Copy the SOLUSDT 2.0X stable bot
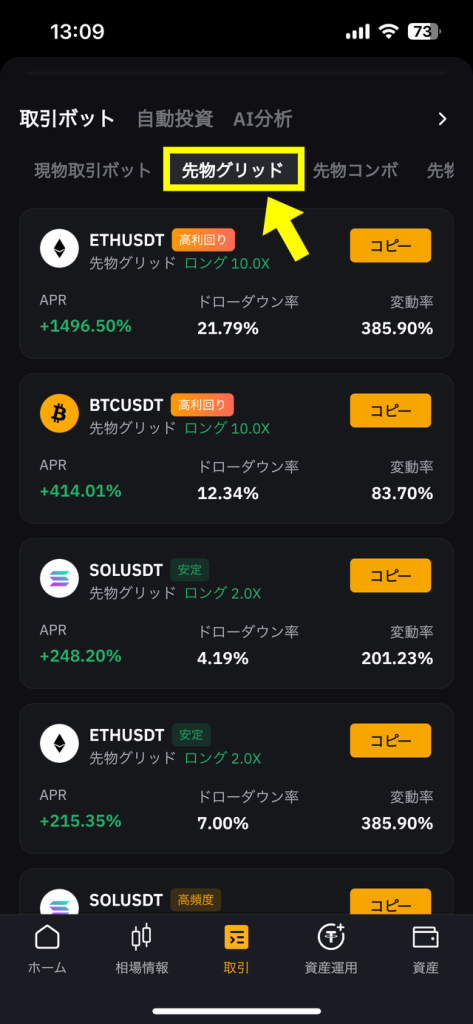This screenshot has height=1024, width=473. pos(391,575)
